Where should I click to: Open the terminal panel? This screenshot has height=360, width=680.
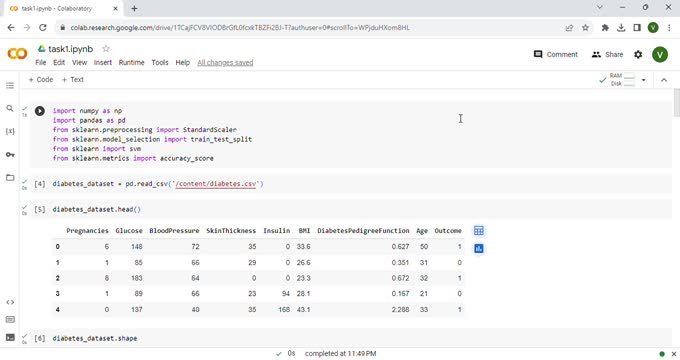[x=10, y=337]
